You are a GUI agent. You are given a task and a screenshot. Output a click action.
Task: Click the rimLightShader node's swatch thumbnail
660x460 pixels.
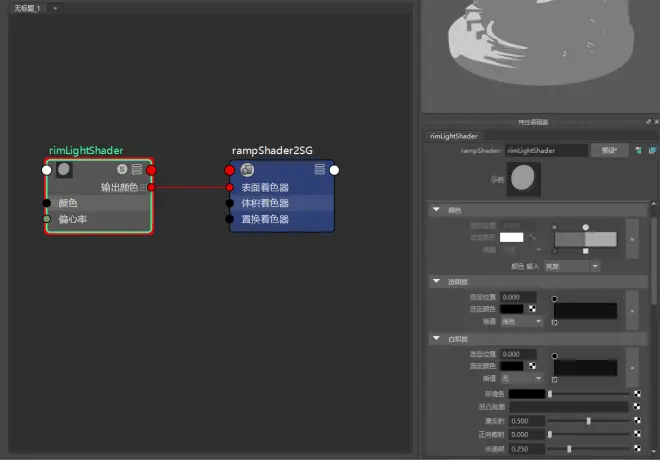(64, 170)
